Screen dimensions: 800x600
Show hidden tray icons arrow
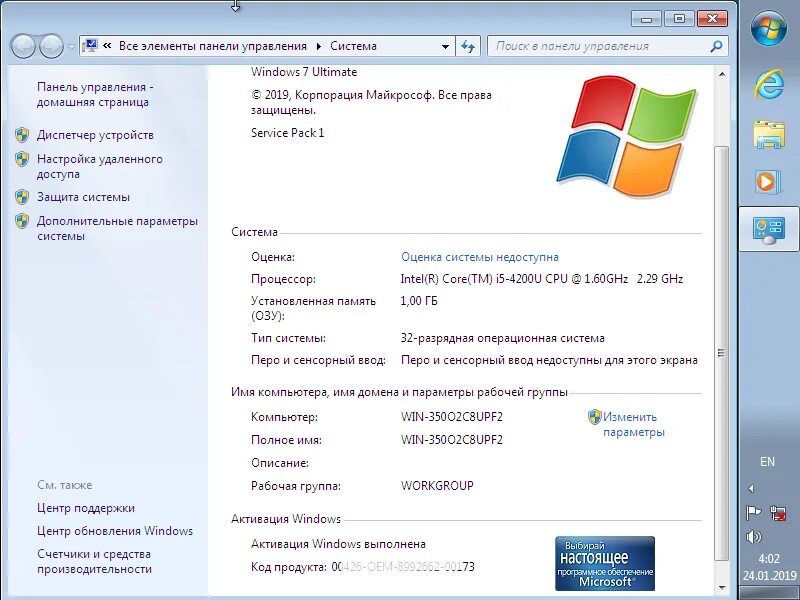click(751, 488)
